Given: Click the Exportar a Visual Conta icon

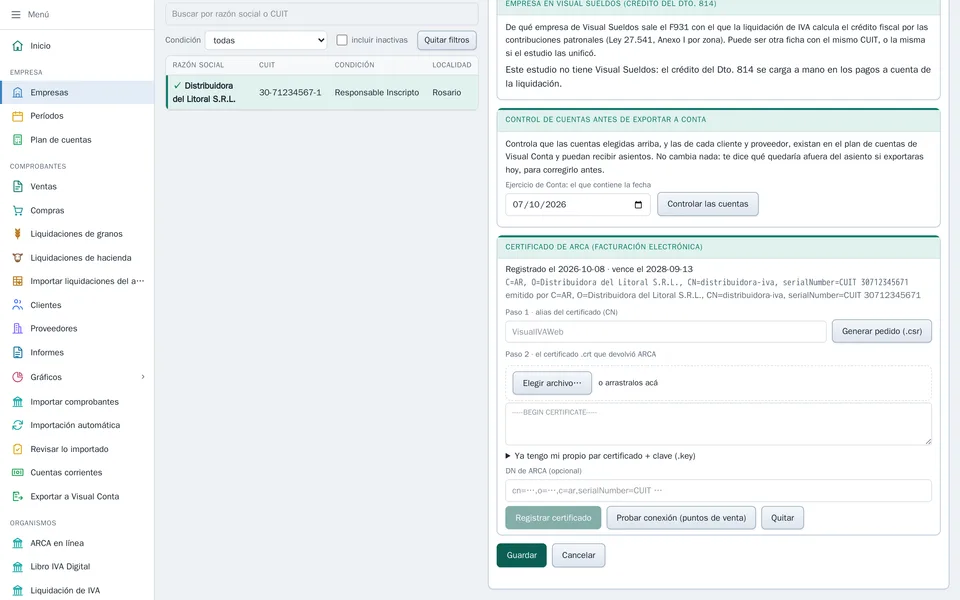Looking at the screenshot, I should [18, 497].
